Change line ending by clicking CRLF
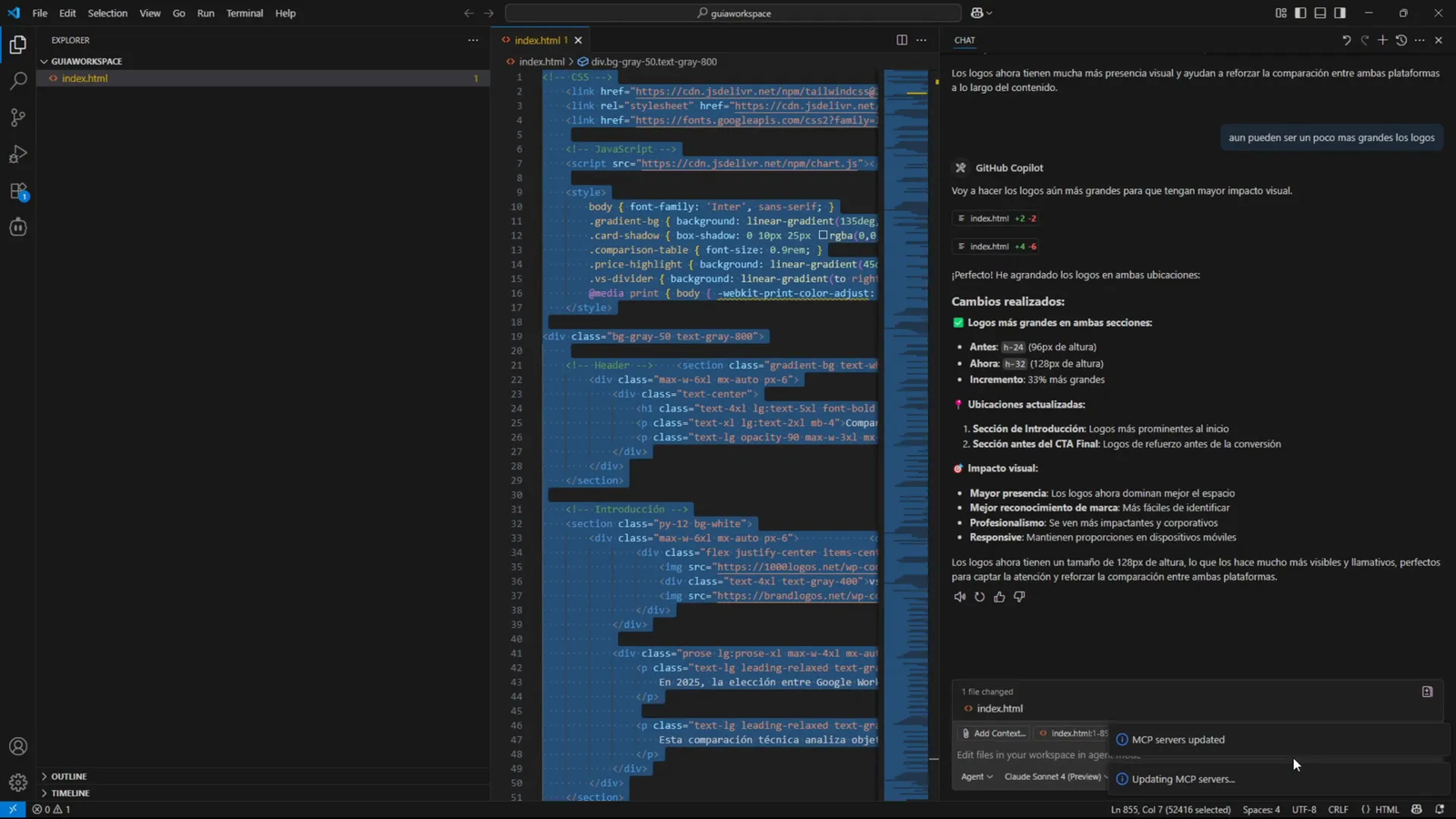 click(x=1338, y=809)
